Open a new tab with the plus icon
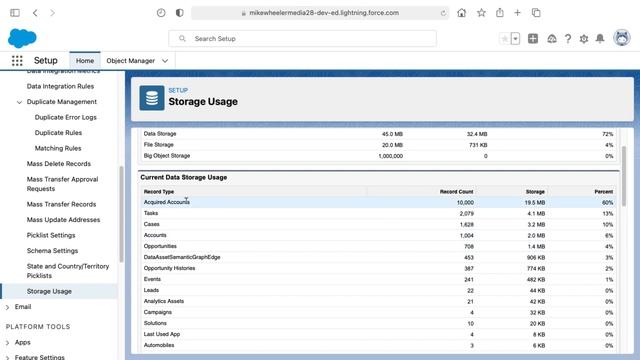 coord(517,13)
